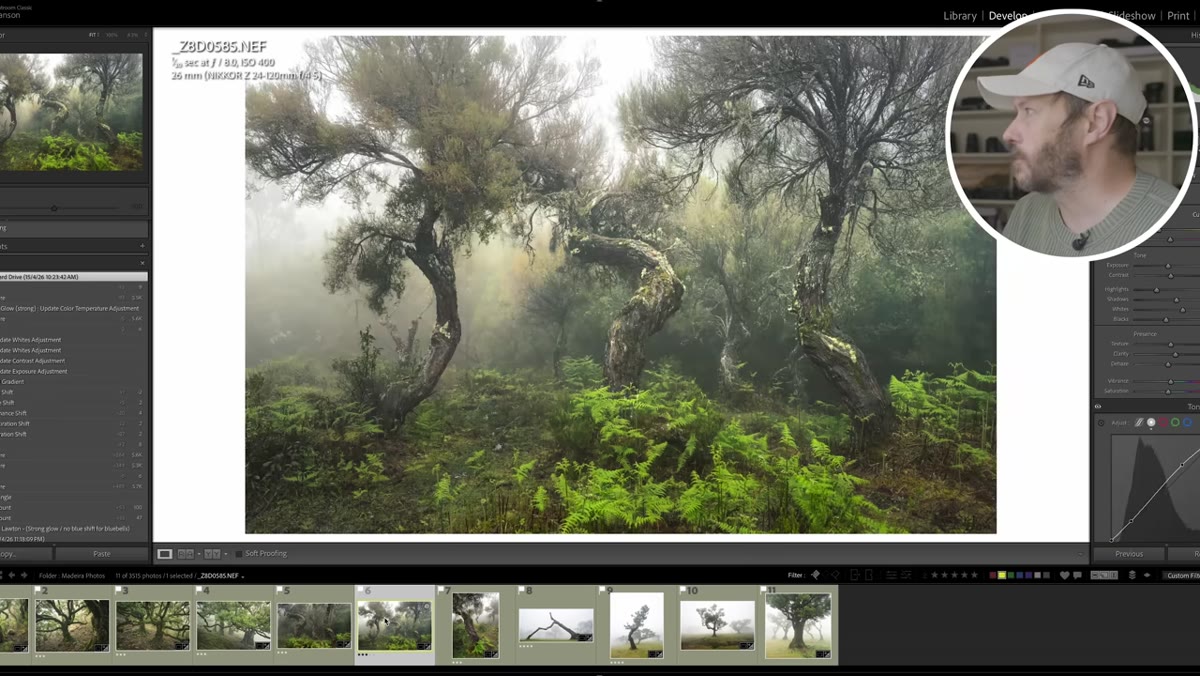Select the parametric curve adjust icon
Image resolution: width=1200 pixels, height=676 pixels.
(1138, 423)
